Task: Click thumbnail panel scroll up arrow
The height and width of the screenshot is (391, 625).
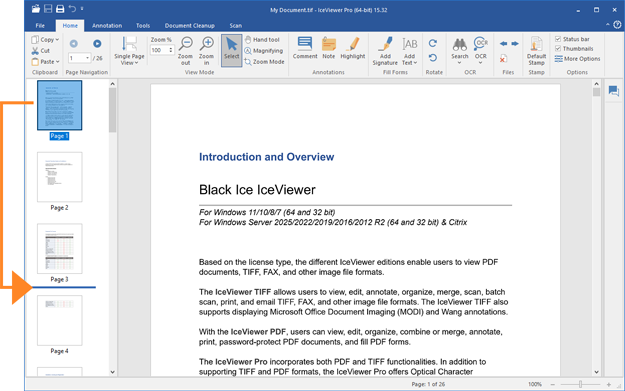Action: (112, 84)
